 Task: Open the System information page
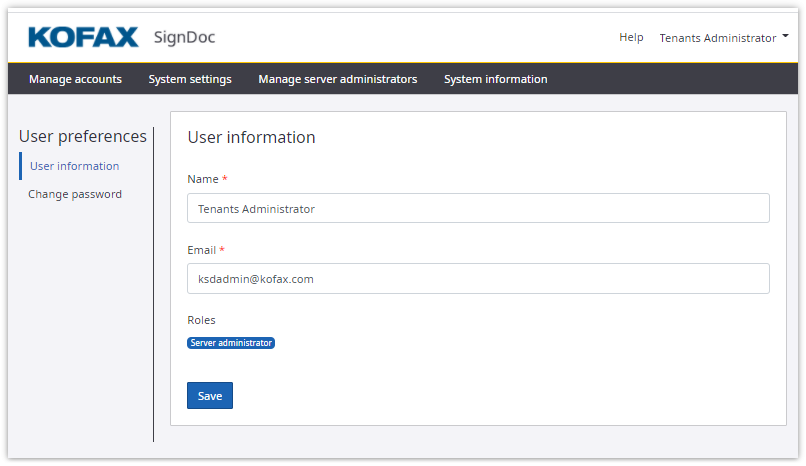tap(495, 79)
